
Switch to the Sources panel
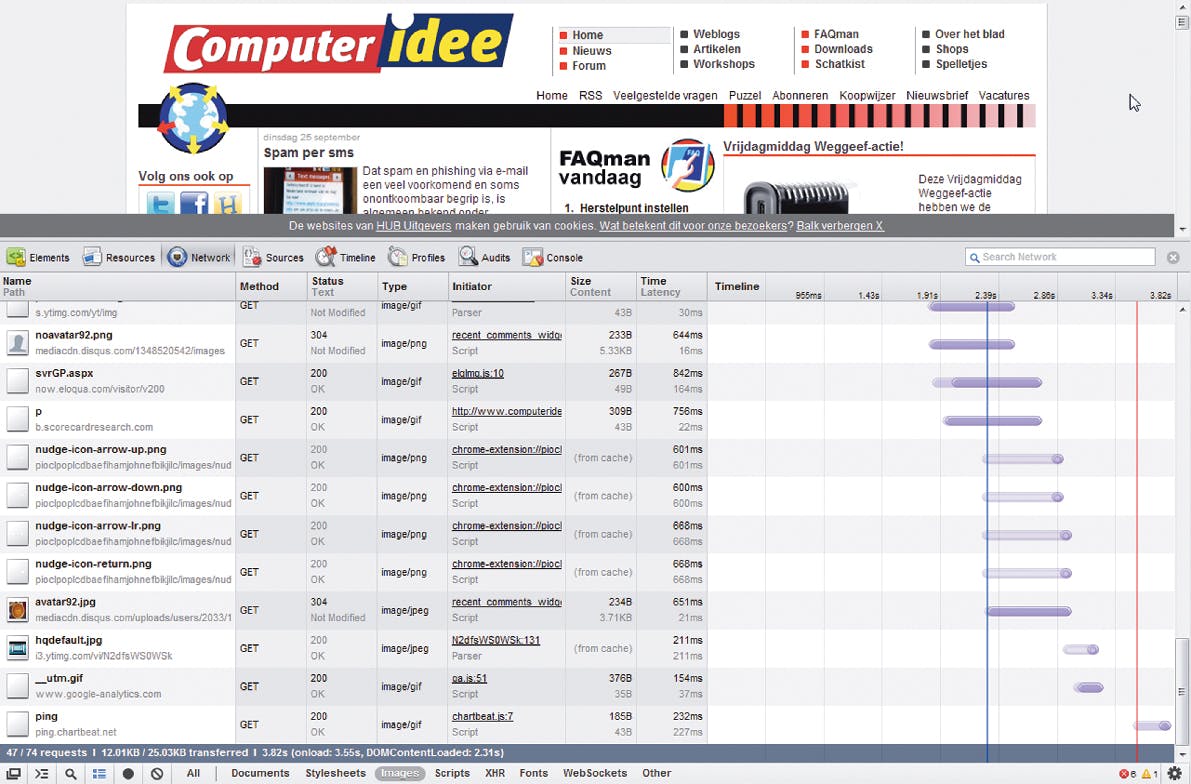273,258
